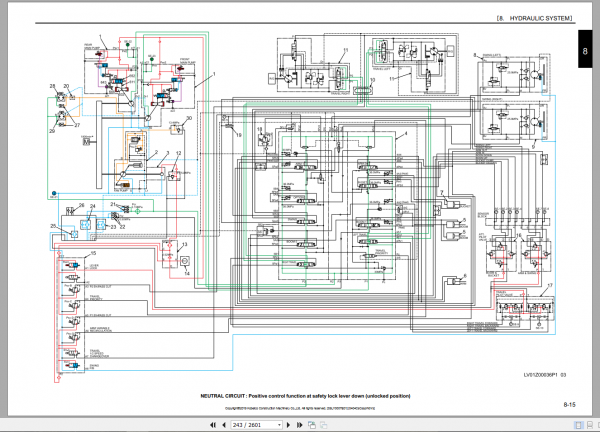The height and width of the screenshot is (432, 600).
Task: Switch to single page view mode
Action: point(578,425)
